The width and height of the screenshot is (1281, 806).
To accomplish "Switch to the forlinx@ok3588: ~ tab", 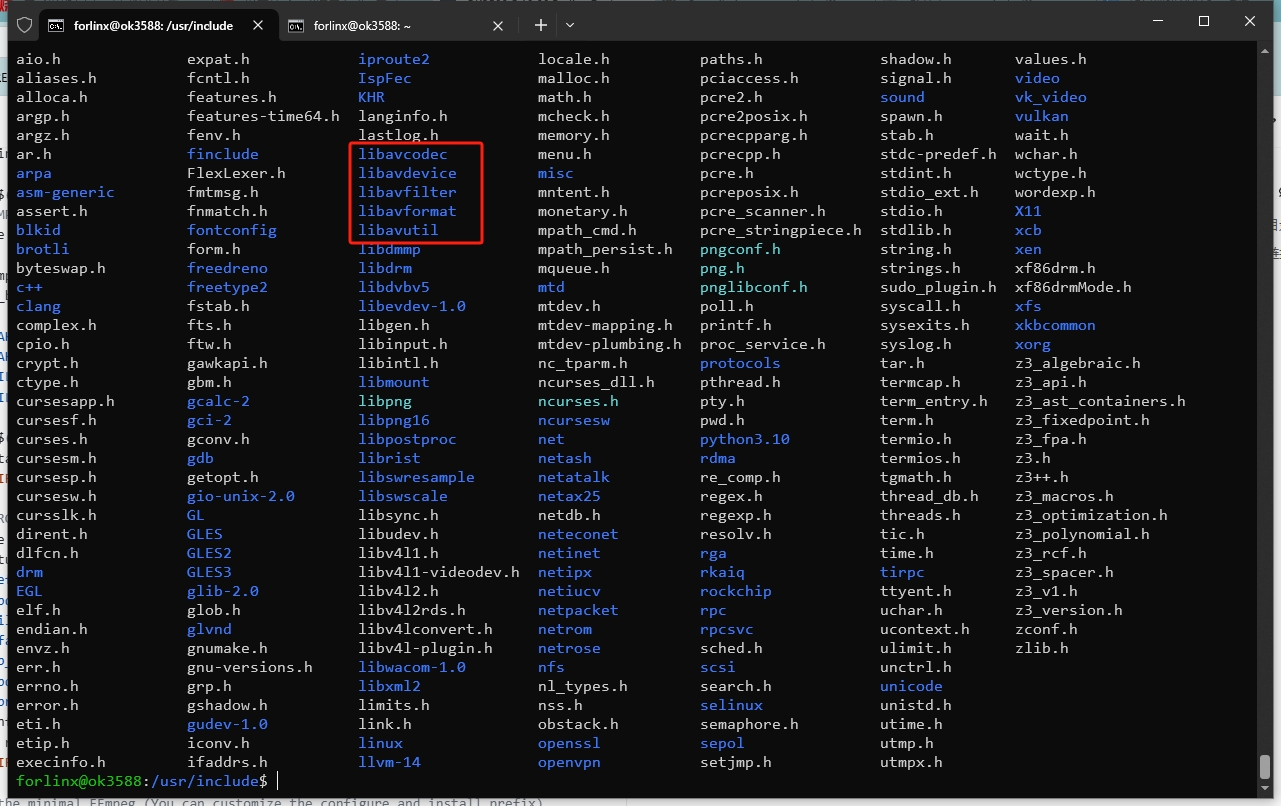I will pyautogui.click(x=362, y=25).
